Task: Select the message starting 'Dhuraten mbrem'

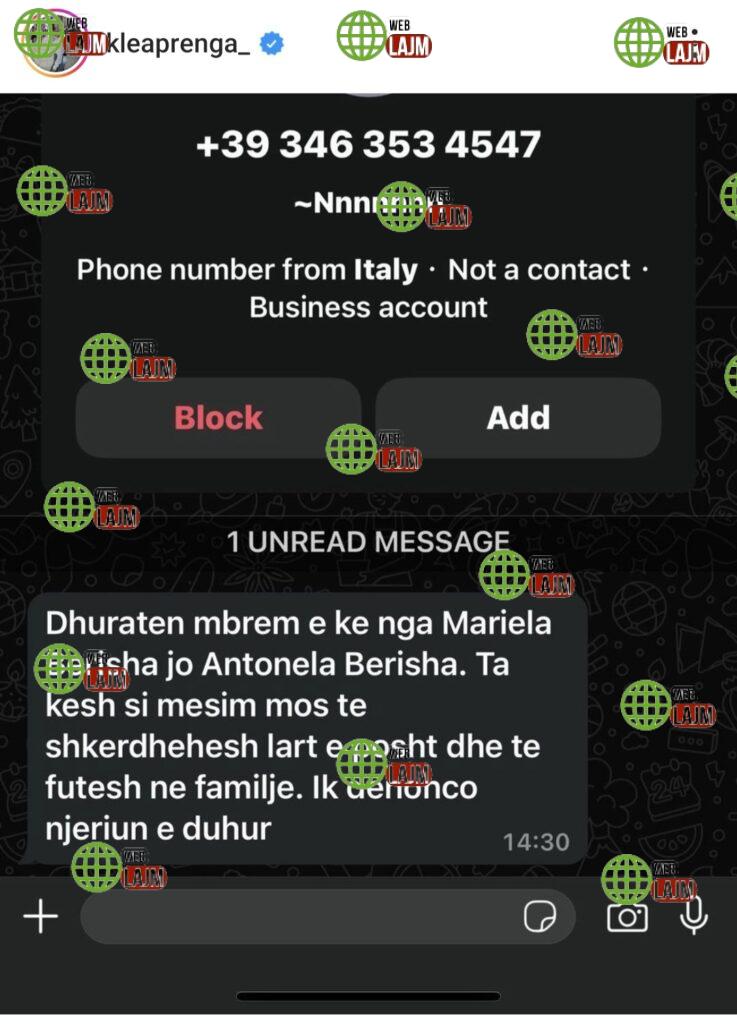Action: [x=307, y=729]
